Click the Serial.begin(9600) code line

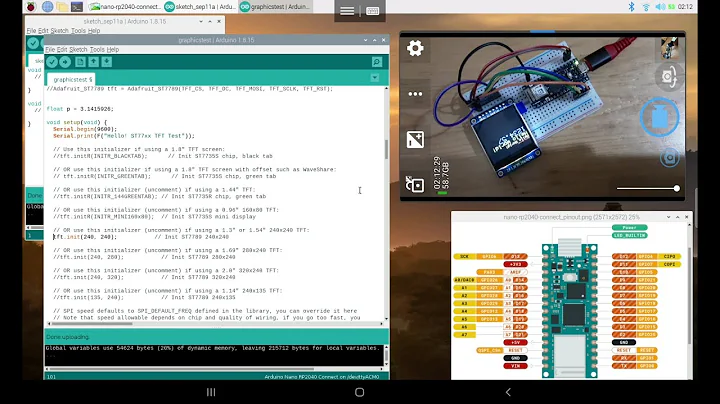click(x=85, y=129)
